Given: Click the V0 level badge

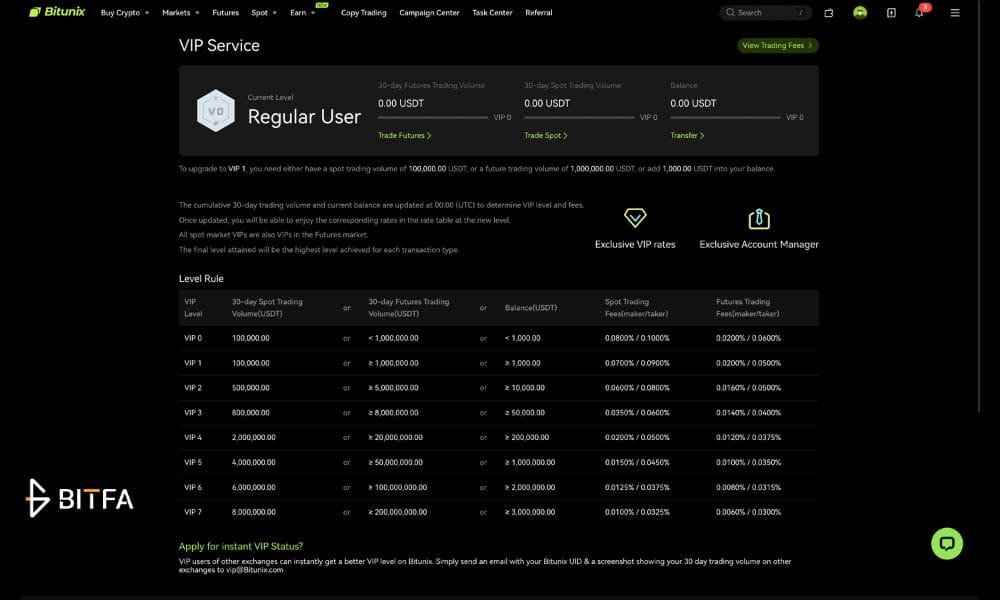Looking at the screenshot, I should 216,111.
